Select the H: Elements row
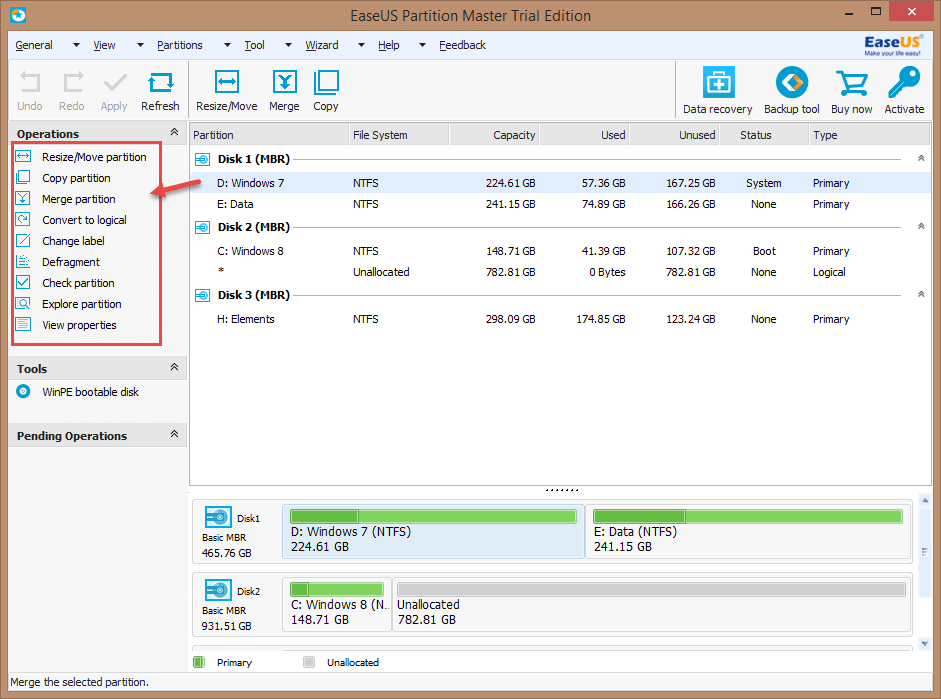This screenshot has width=941, height=699. 561,319
